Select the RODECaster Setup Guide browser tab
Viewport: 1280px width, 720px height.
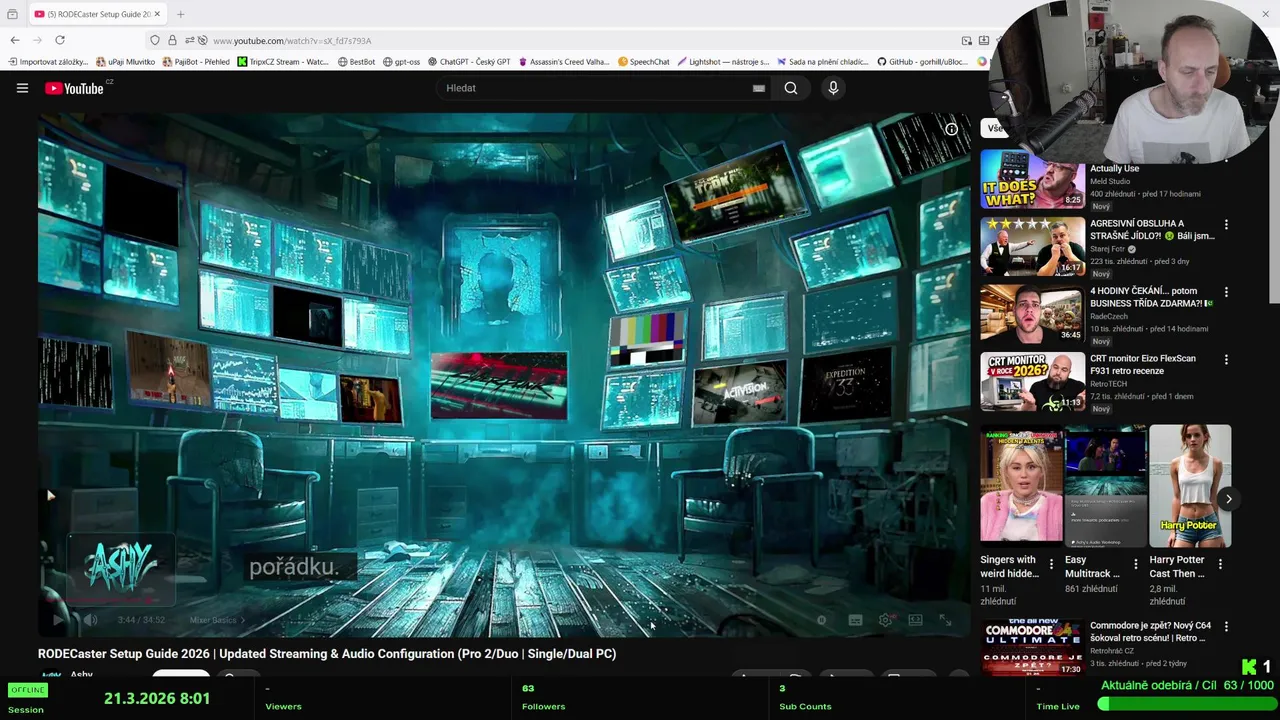[97, 14]
